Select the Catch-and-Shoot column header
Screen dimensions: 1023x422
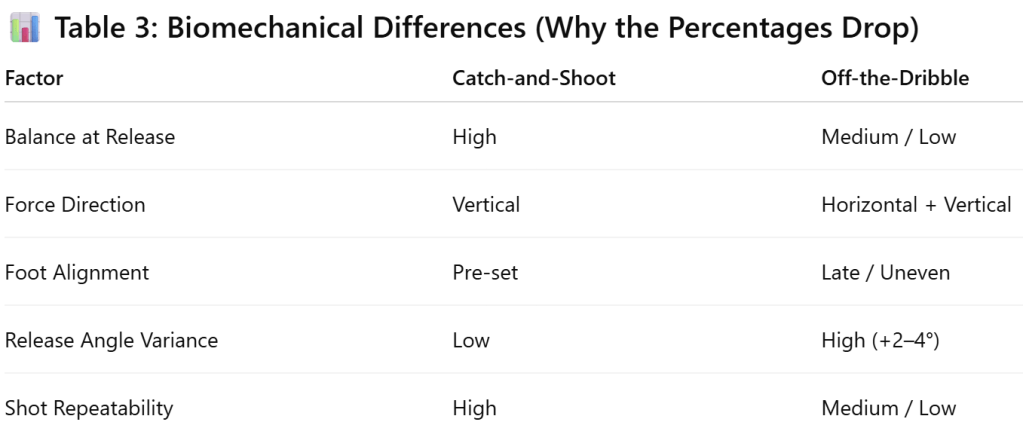point(534,78)
